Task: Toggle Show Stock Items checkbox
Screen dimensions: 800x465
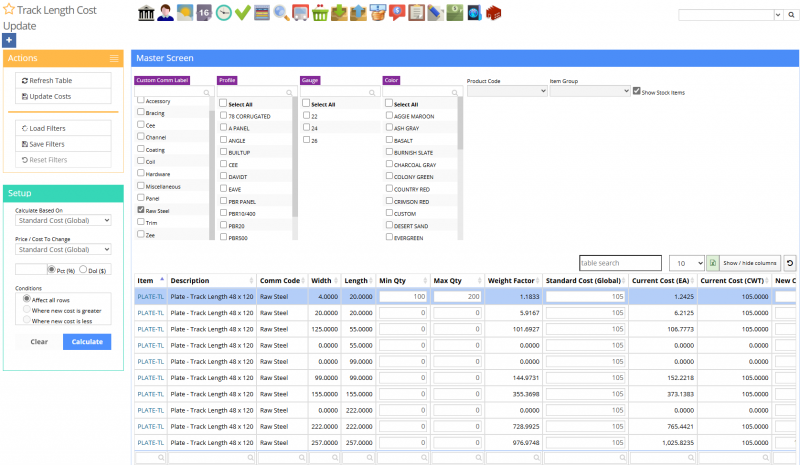Action: [637, 91]
